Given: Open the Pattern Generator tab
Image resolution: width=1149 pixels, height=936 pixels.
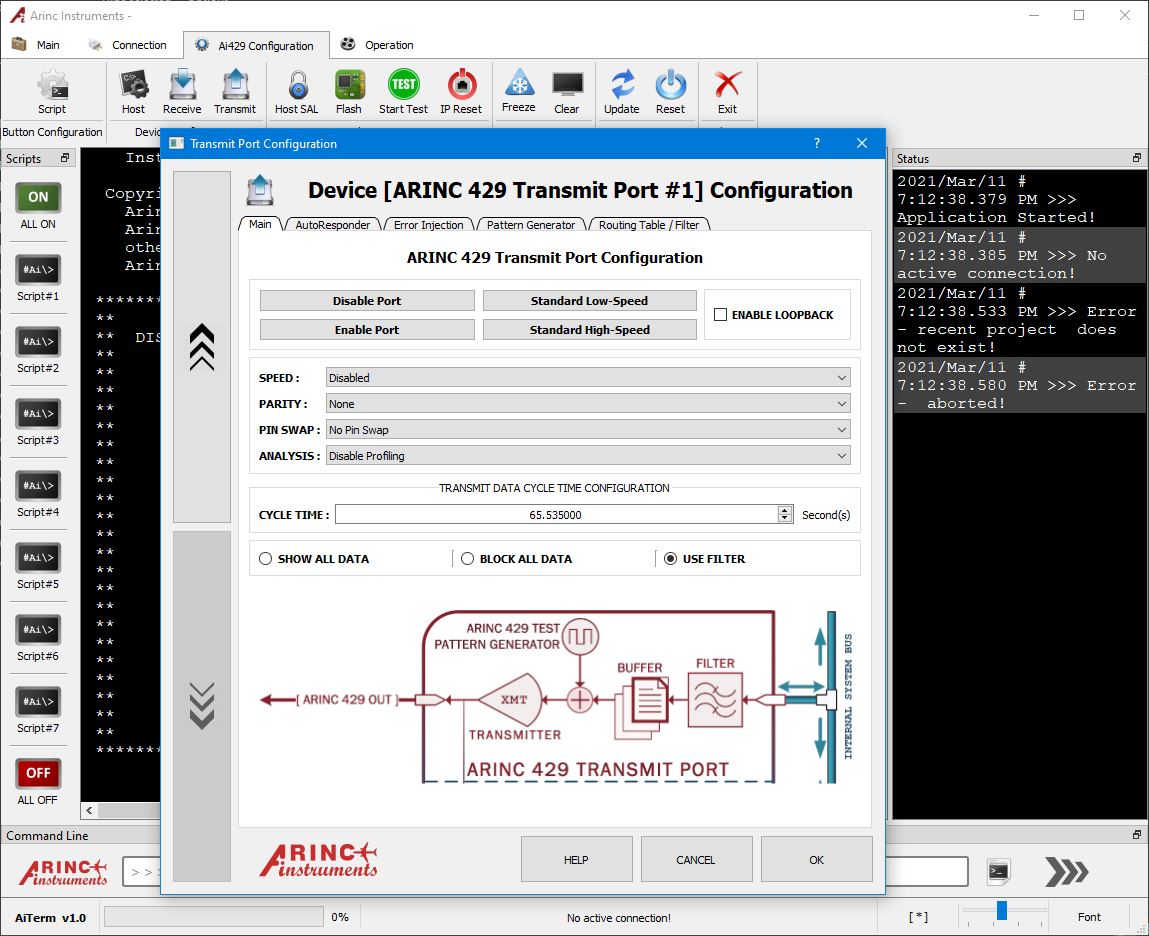Looking at the screenshot, I should (x=530, y=225).
